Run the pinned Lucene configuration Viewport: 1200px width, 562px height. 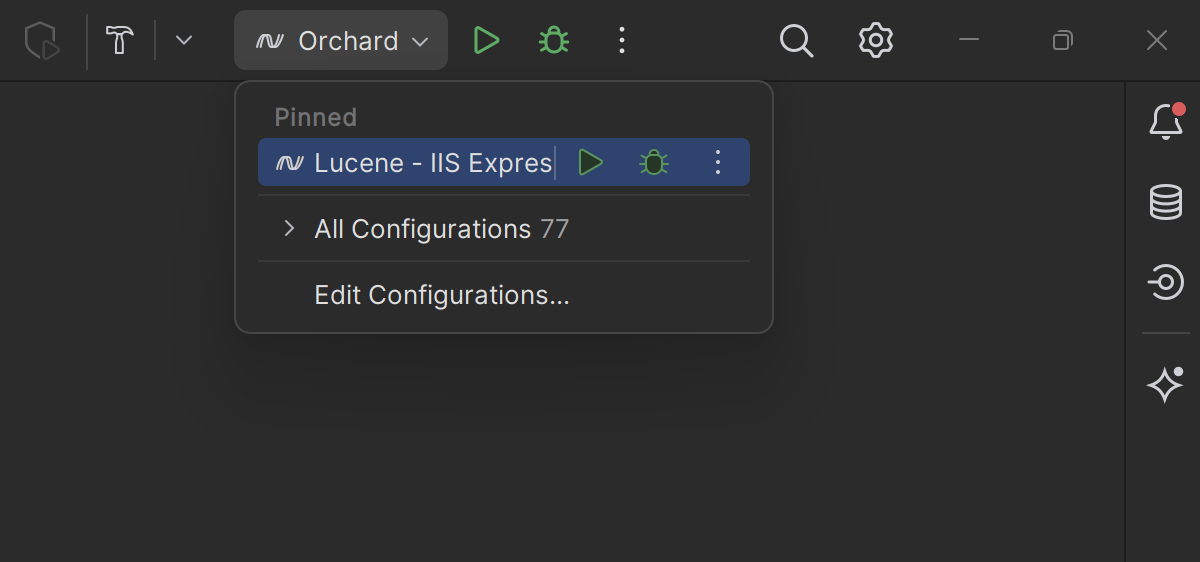pos(591,163)
